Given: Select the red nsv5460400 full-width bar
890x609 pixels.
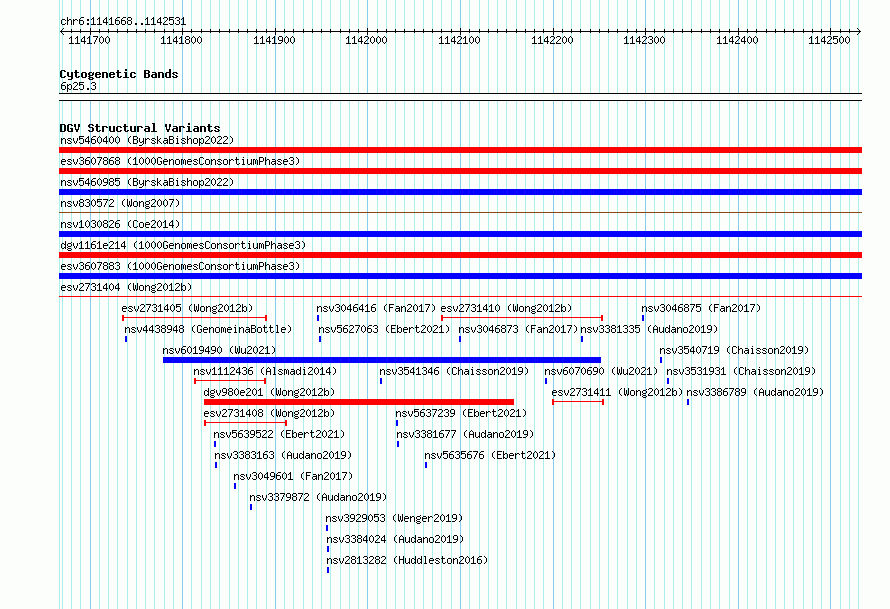Looking at the screenshot, I should click(460, 150).
